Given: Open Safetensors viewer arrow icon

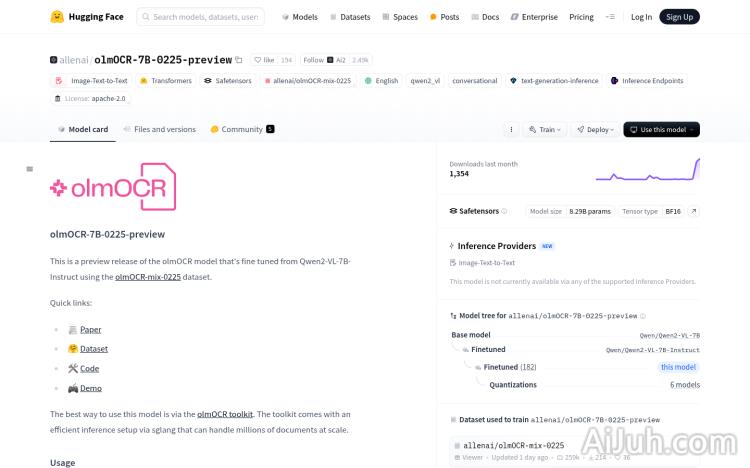Looking at the screenshot, I should pyautogui.click(x=694, y=211).
